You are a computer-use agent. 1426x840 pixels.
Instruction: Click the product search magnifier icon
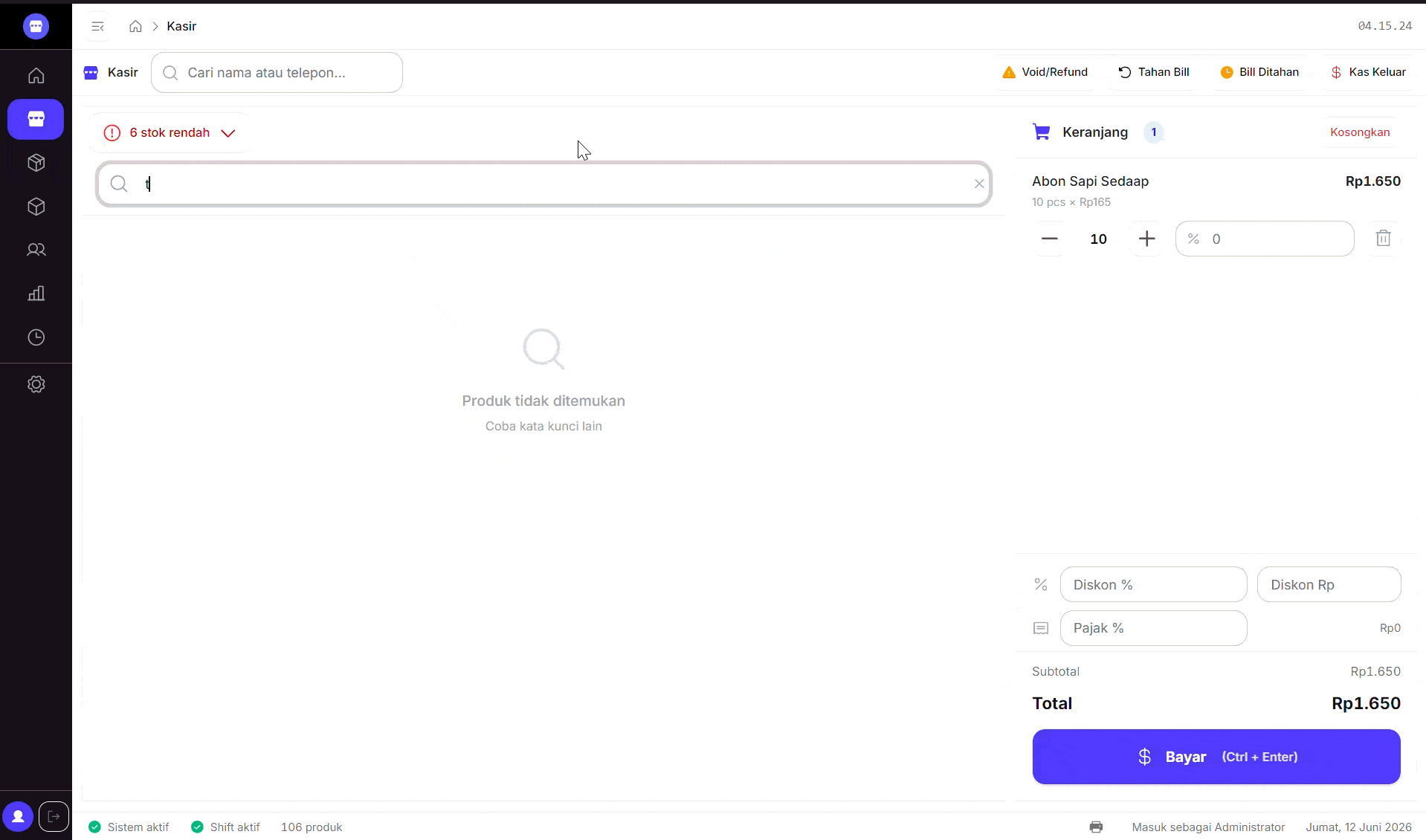click(x=119, y=184)
